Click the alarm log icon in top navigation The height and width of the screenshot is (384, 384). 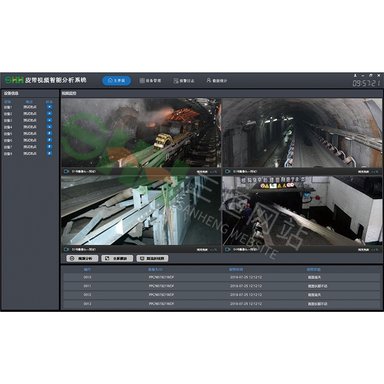176,81
